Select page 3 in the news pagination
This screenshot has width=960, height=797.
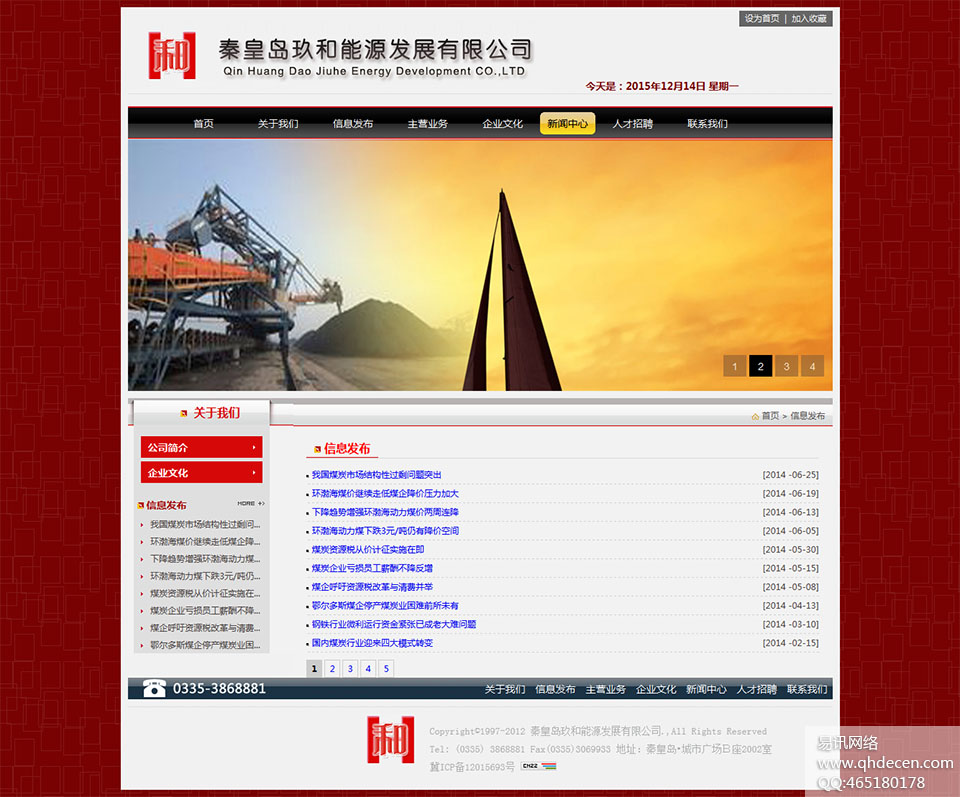(x=349, y=668)
